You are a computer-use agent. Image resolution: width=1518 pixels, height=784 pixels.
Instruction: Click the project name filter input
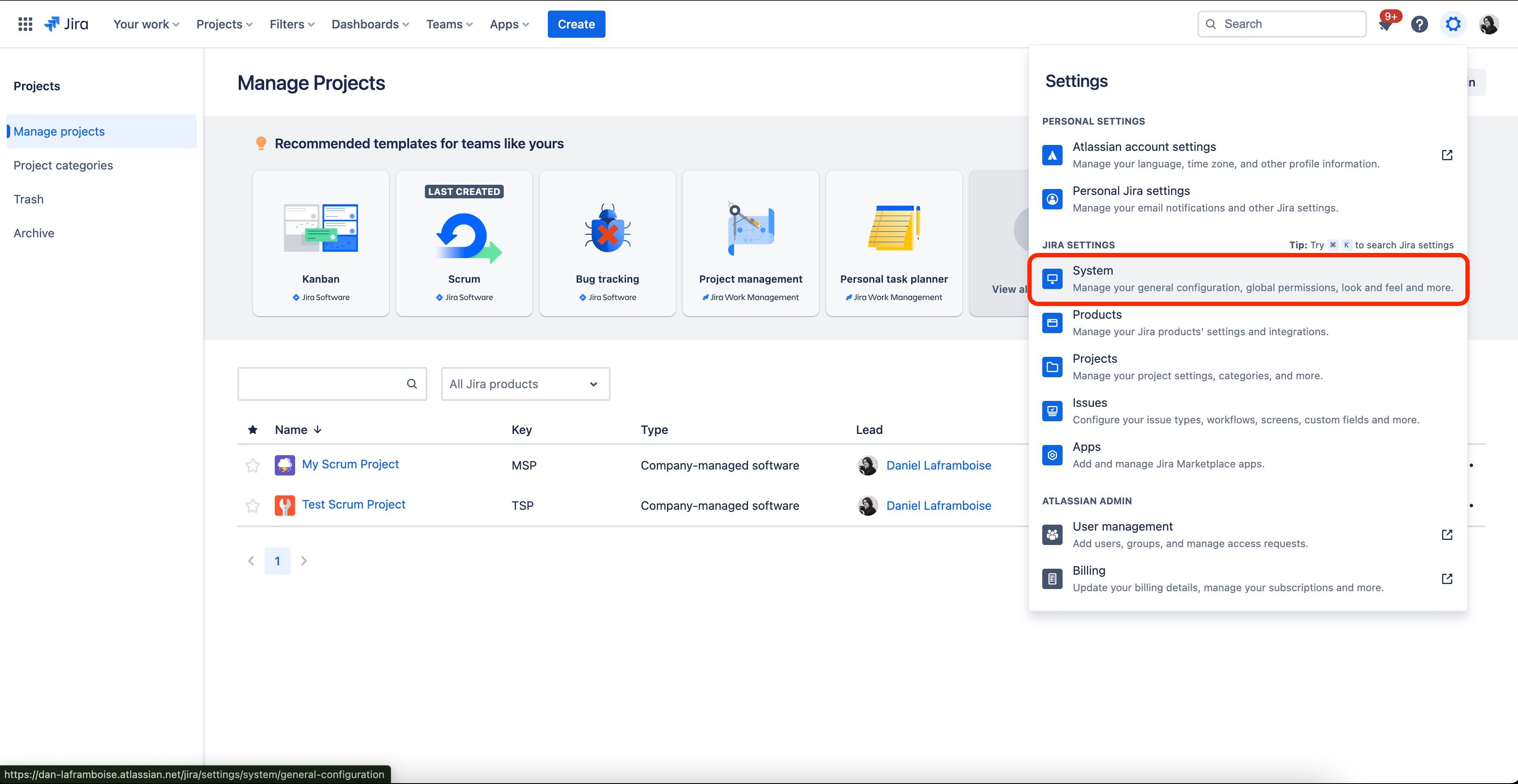tap(332, 384)
